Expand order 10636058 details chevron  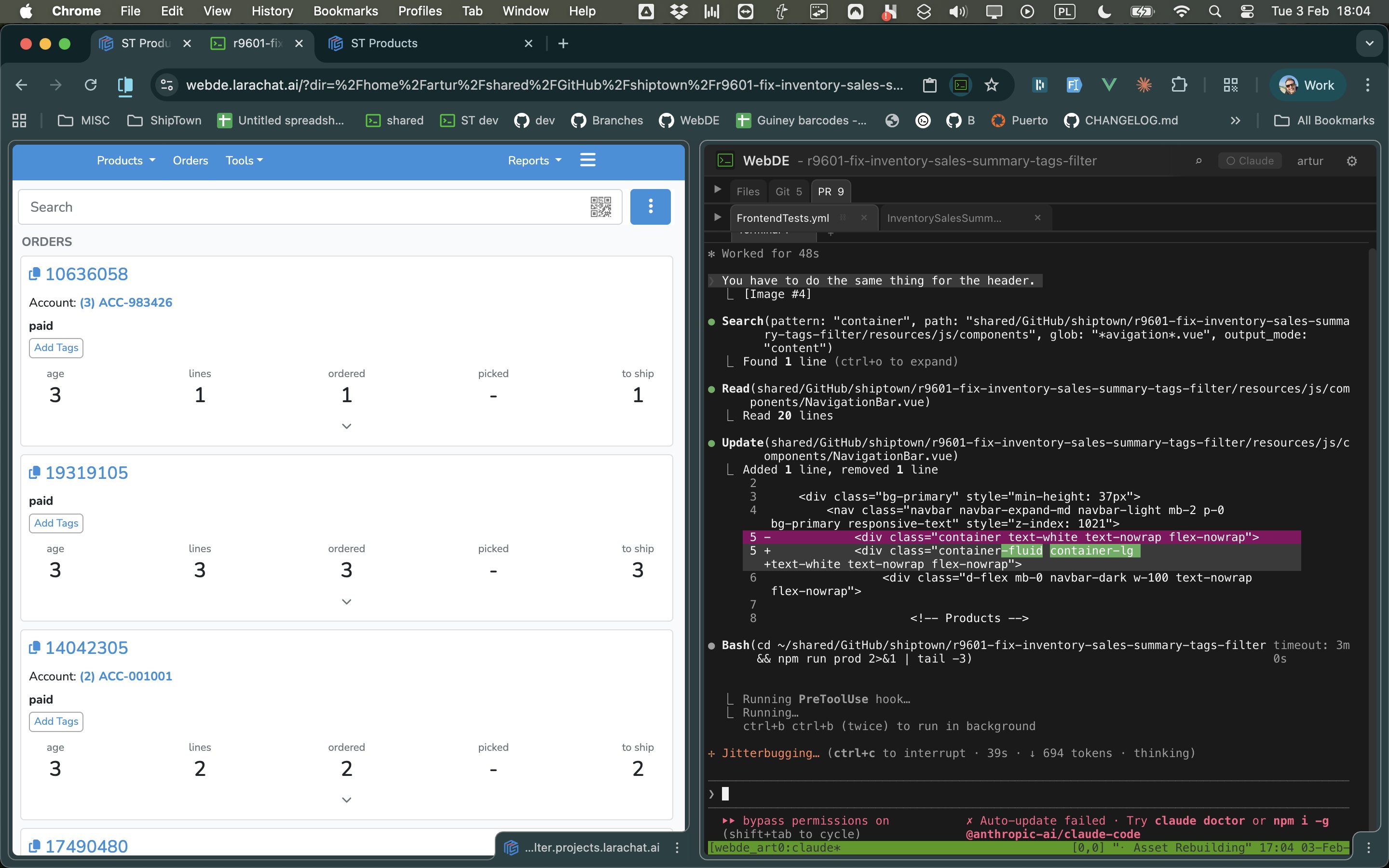346,426
